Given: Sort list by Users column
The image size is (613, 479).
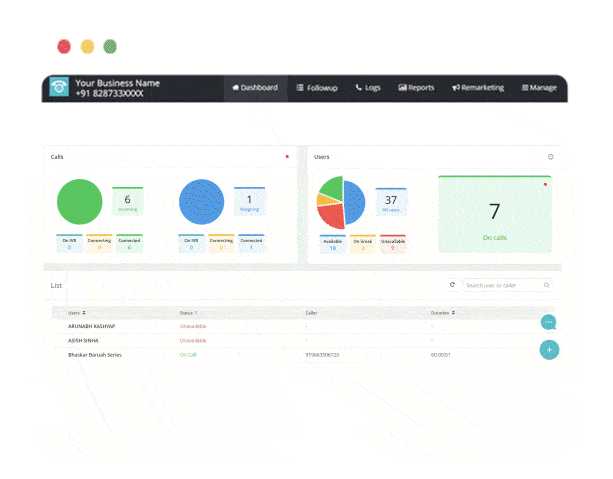Looking at the screenshot, I should [x=77, y=312].
